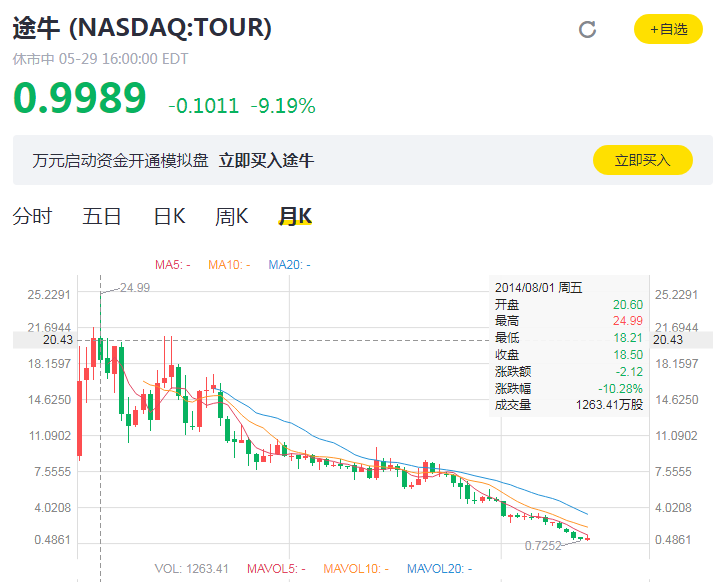Click the 涨跌额 value -2.12
The height and width of the screenshot is (582, 726).
(x=629, y=371)
